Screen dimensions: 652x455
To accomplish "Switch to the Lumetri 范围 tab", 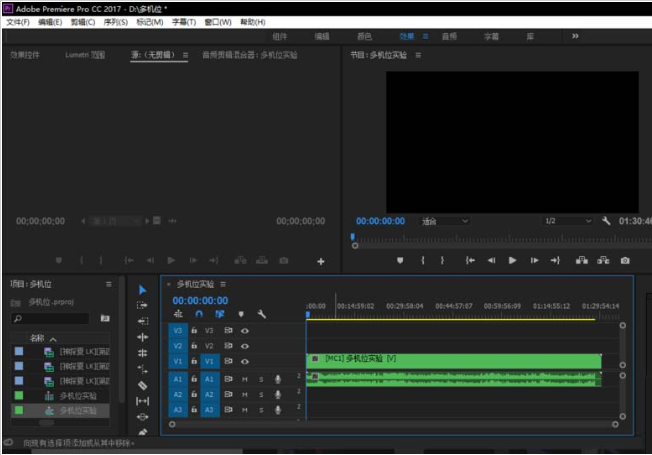I will click(85, 55).
